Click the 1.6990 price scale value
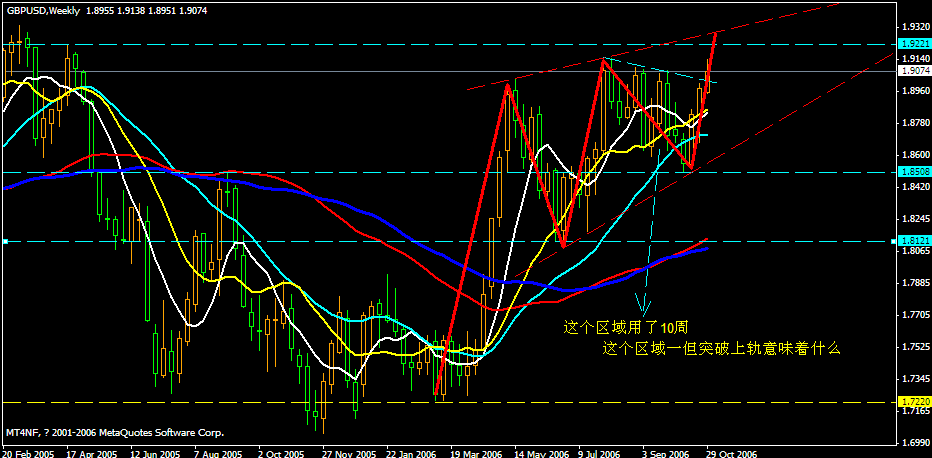932x458 pixels. [914, 443]
